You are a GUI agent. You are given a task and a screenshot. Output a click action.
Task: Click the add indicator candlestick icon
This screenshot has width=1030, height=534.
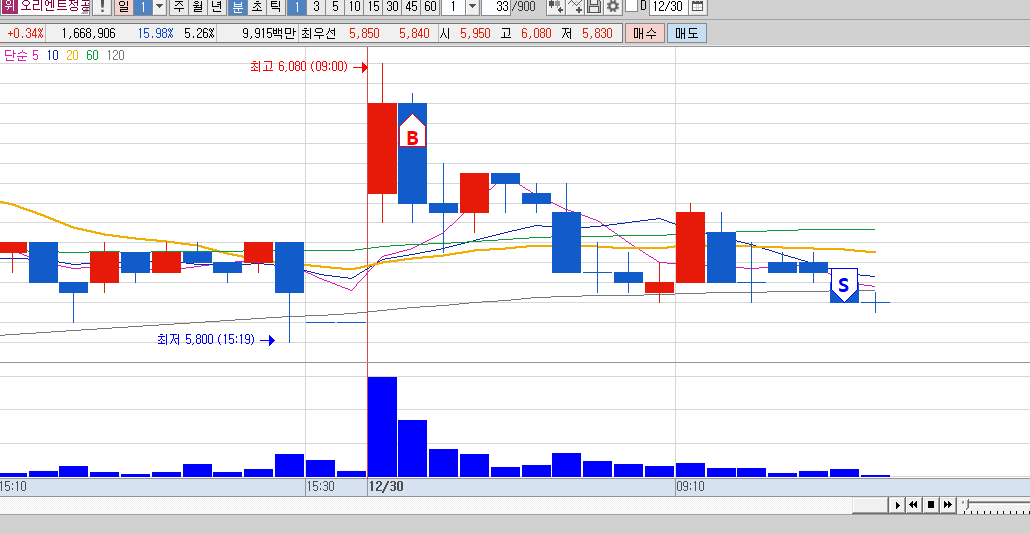(x=556, y=7)
